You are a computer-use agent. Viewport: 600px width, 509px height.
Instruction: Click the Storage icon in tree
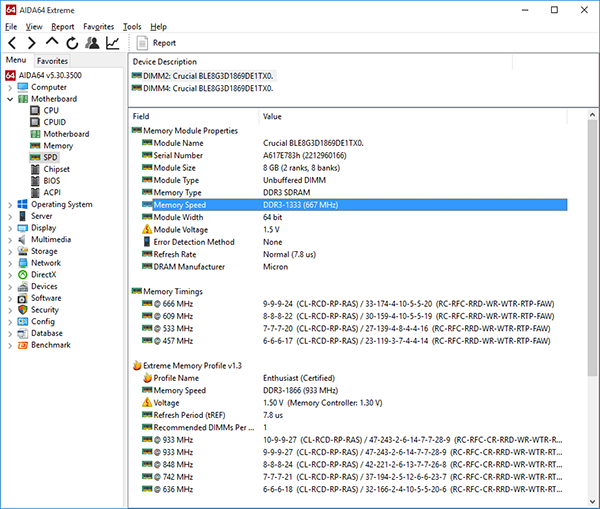23,251
